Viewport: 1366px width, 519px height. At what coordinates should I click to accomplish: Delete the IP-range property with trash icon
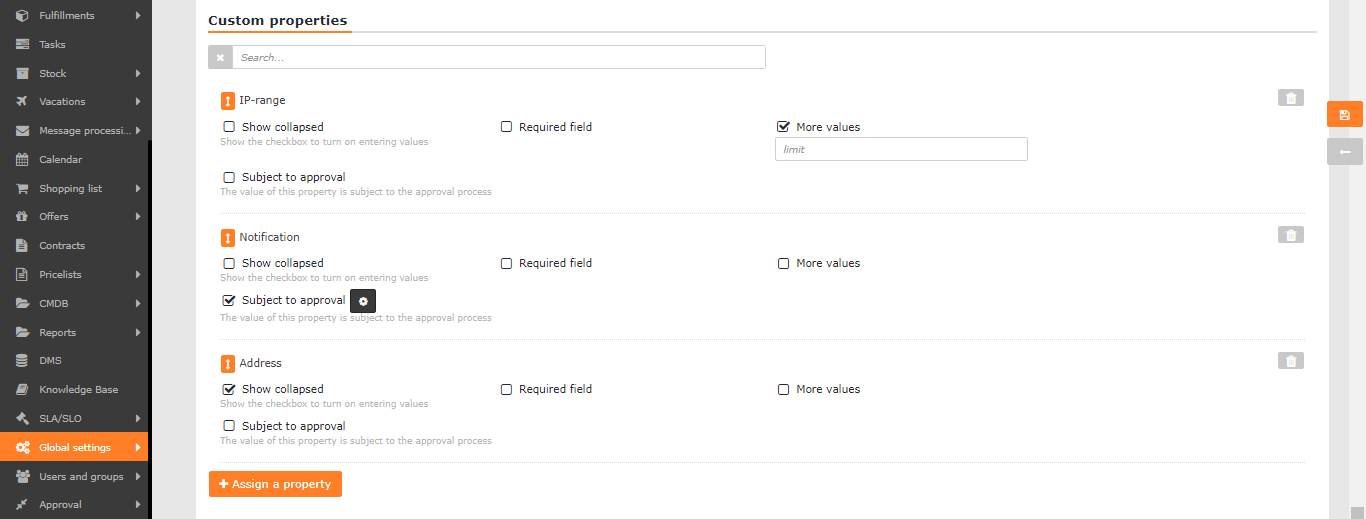(1291, 98)
